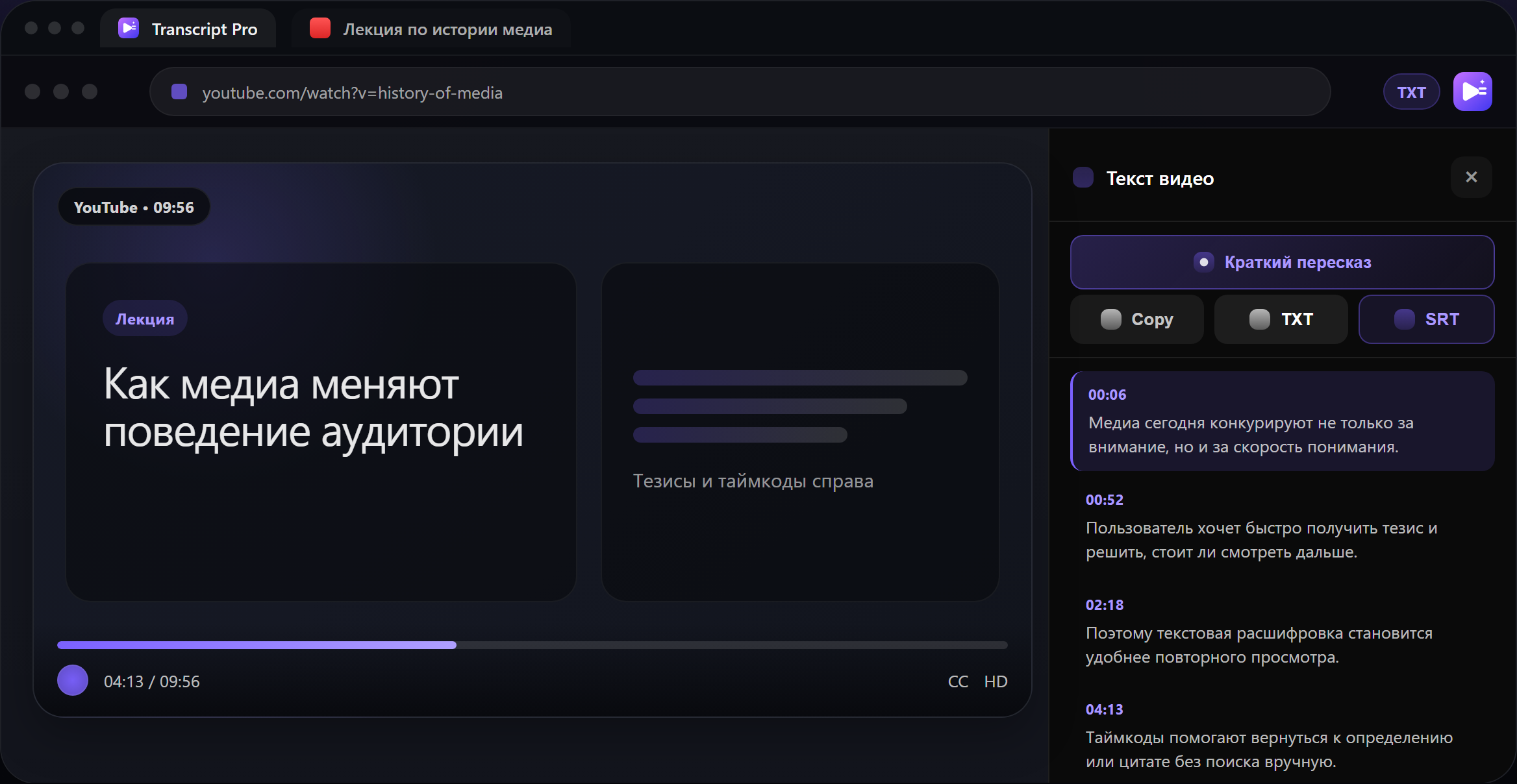Click the video progress bar
The width and height of the screenshot is (1517, 784).
pyautogui.click(x=532, y=644)
